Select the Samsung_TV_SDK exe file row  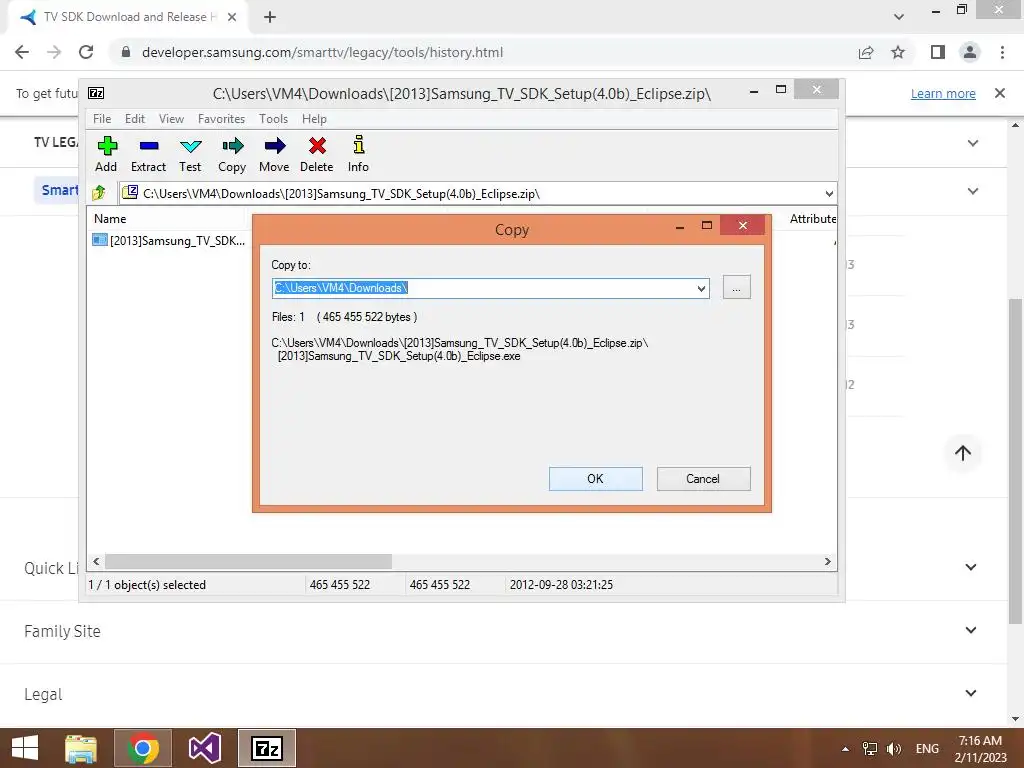point(169,240)
